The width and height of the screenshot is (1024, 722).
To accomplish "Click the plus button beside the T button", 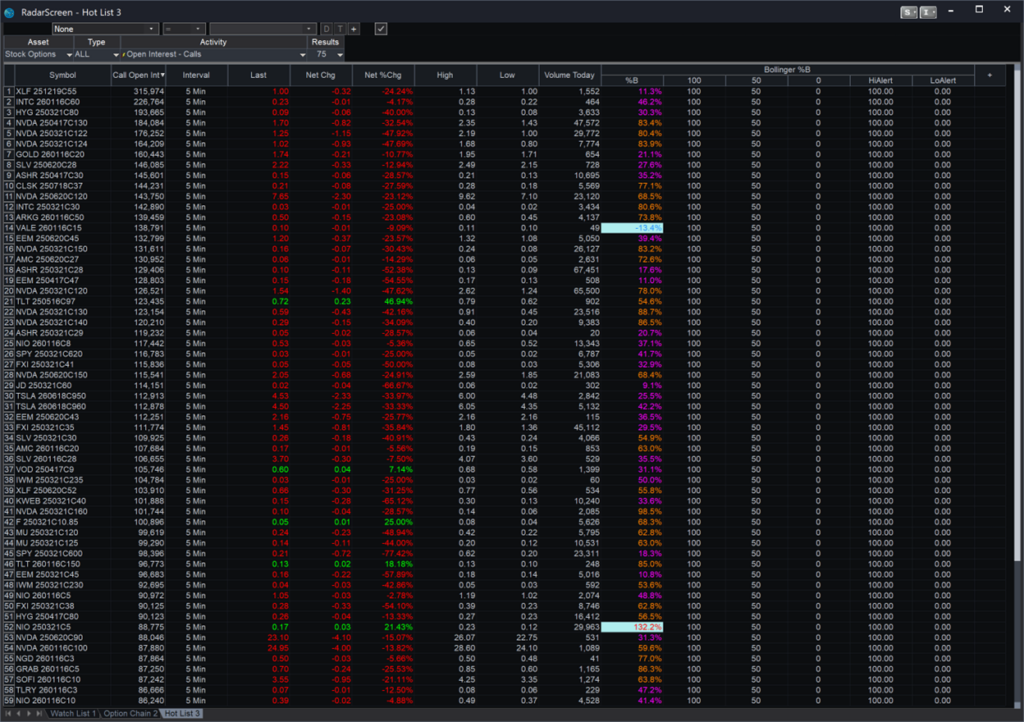I will coord(352,29).
